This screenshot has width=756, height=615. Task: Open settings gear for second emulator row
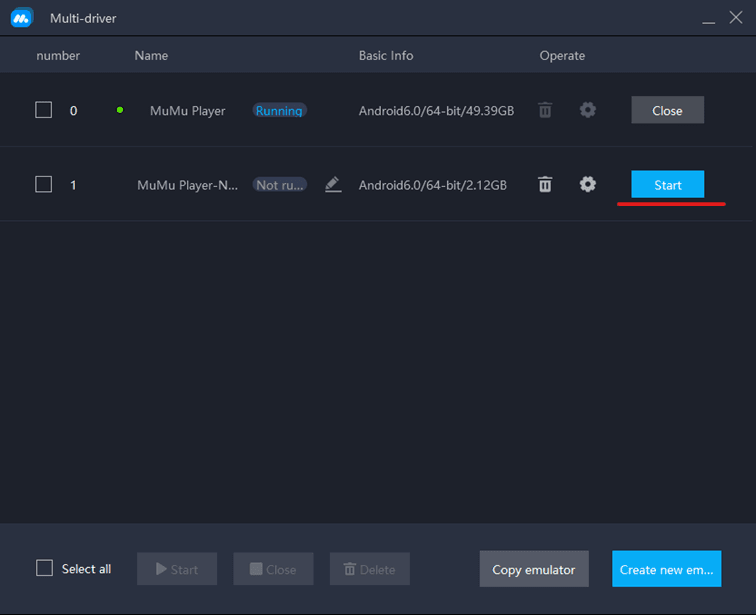[588, 184]
